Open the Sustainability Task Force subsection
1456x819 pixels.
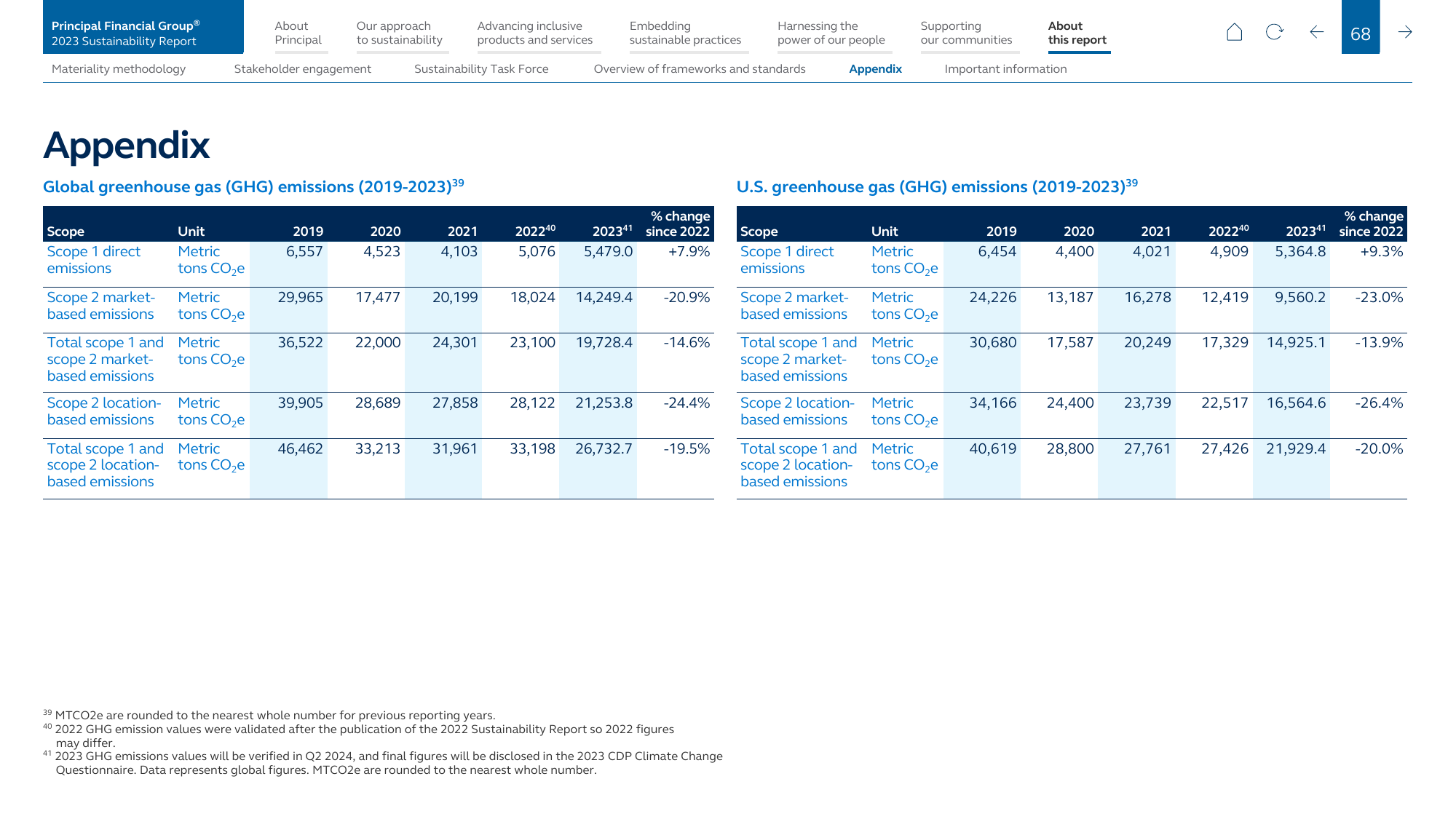pos(481,69)
